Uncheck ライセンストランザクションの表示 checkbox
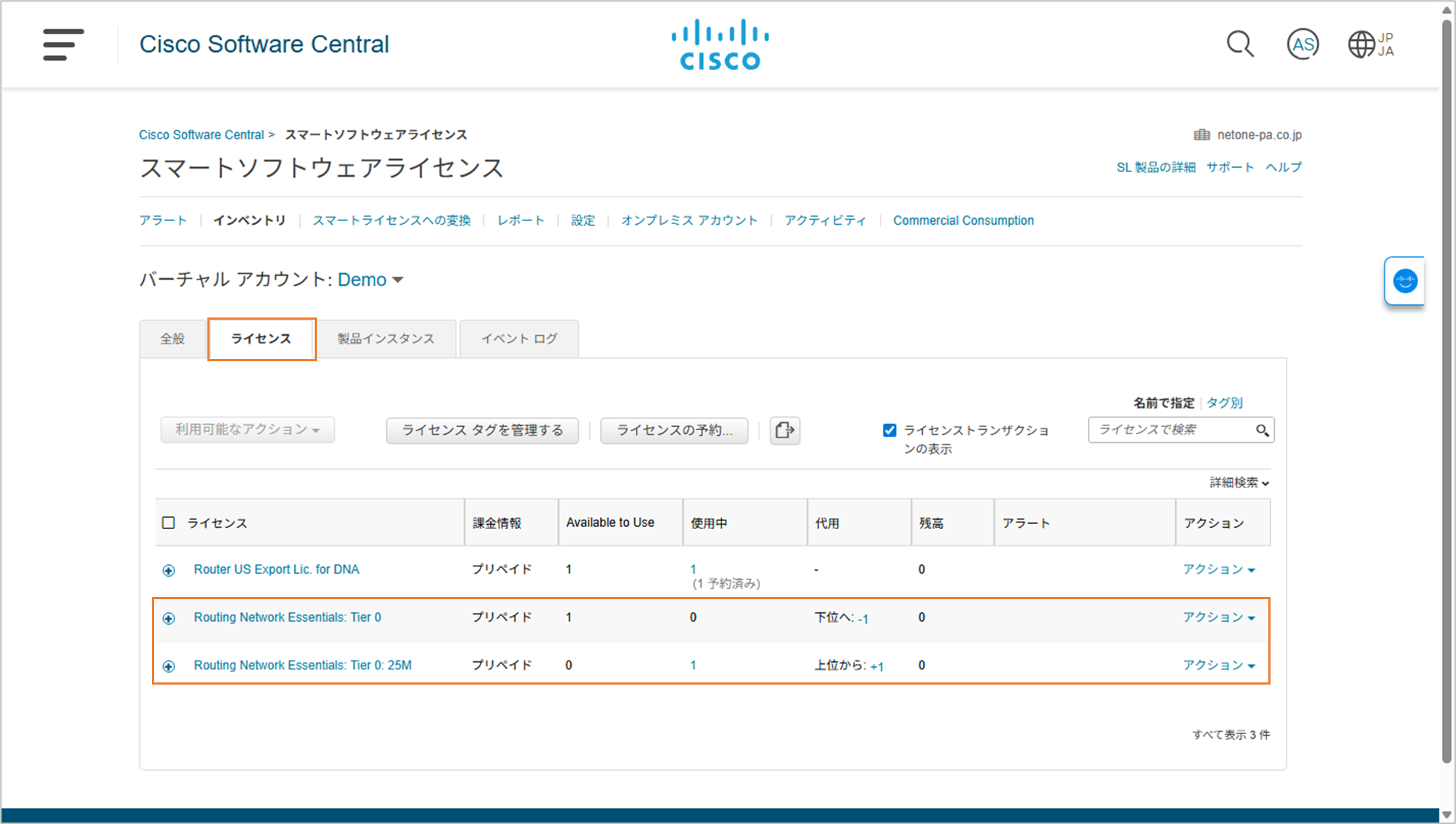Image resolution: width=1456 pixels, height=824 pixels. [889, 430]
